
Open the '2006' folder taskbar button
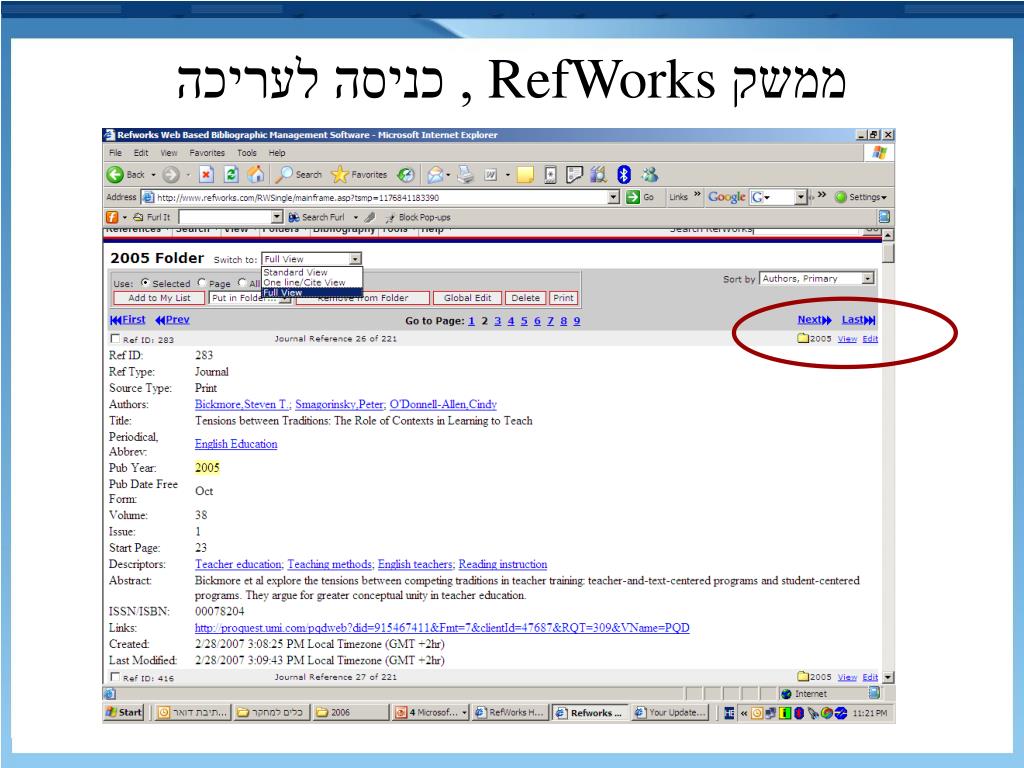[x=351, y=712]
